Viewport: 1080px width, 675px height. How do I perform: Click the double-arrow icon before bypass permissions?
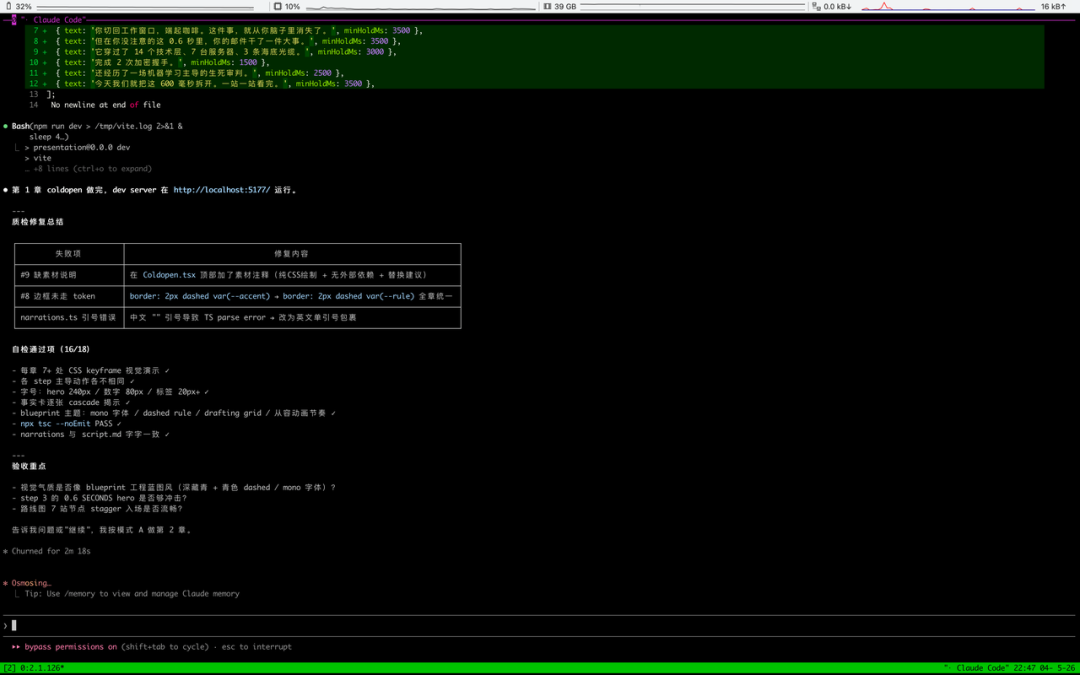click(16, 647)
